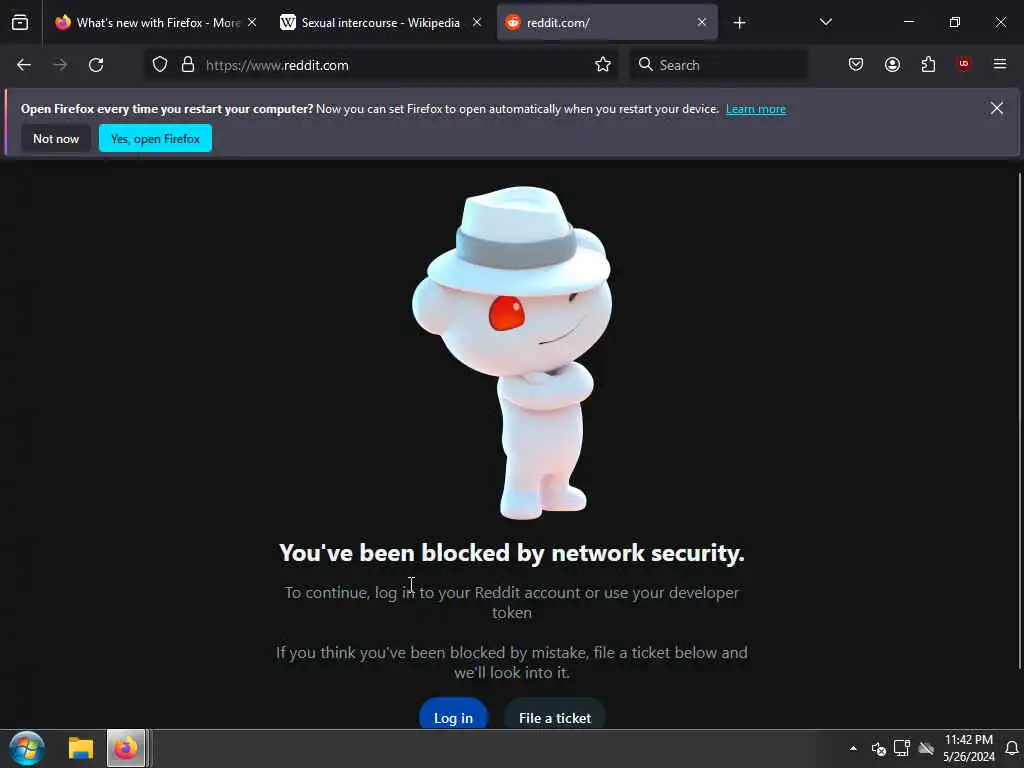View site security padlock info
This screenshot has width=1024, height=768.
click(x=188, y=65)
